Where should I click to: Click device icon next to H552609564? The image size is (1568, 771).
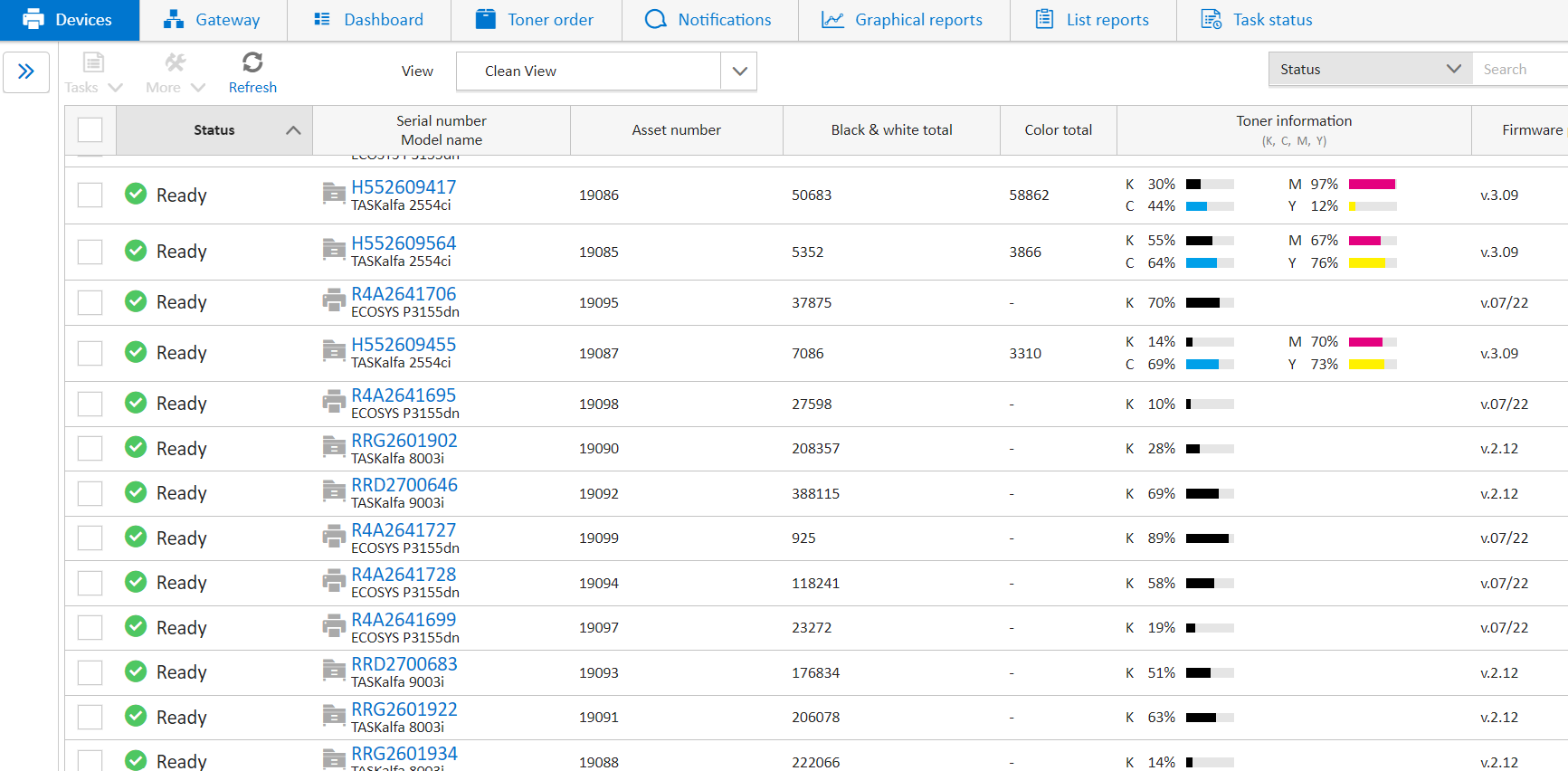coord(334,249)
